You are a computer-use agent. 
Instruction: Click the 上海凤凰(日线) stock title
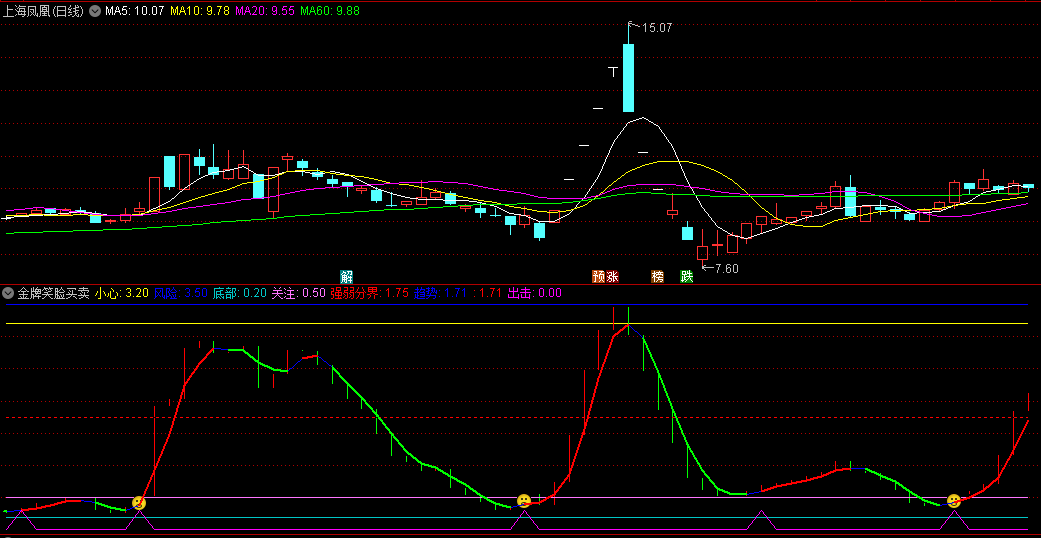click(44, 11)
